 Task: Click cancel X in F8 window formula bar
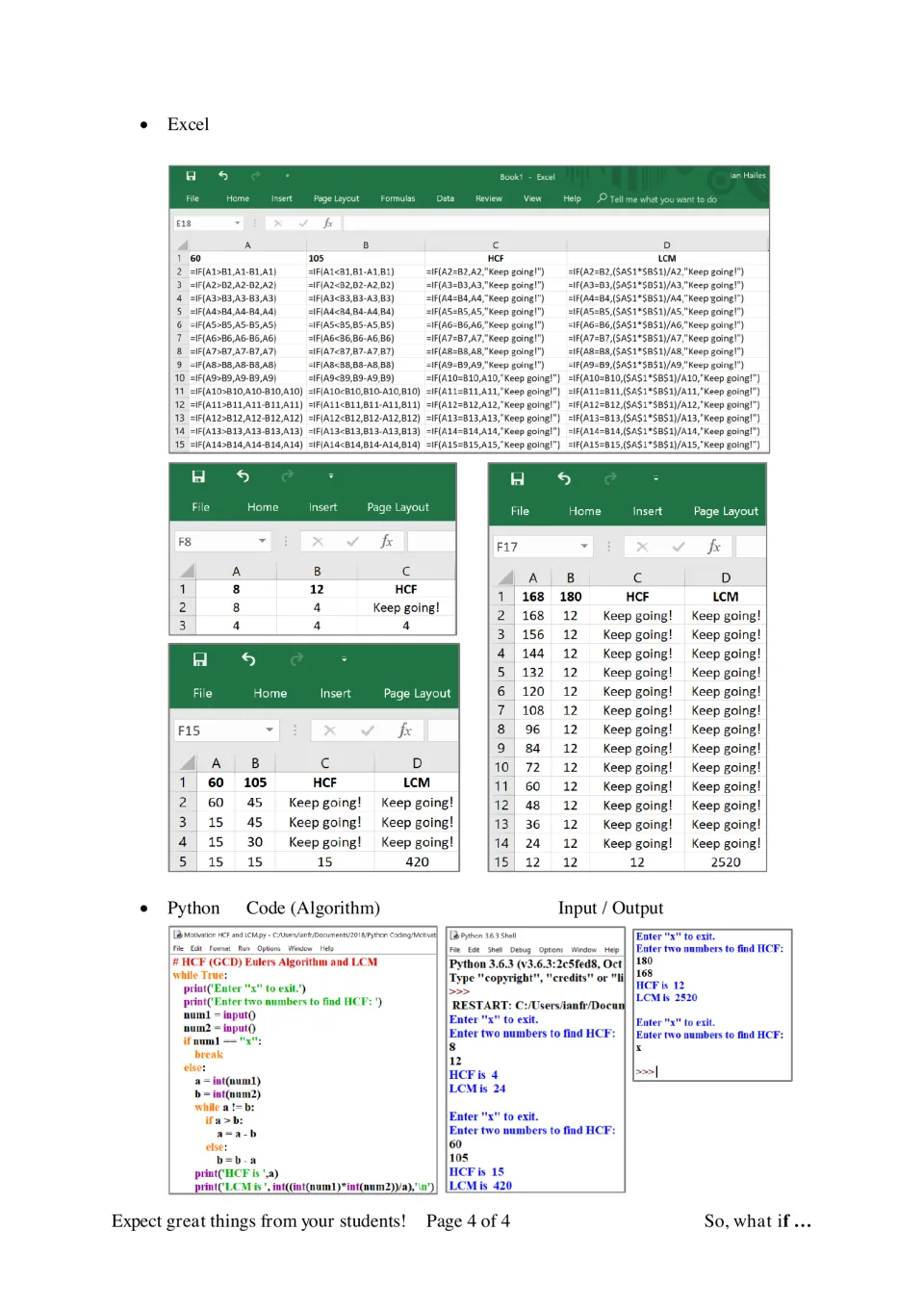pos(318,542)
